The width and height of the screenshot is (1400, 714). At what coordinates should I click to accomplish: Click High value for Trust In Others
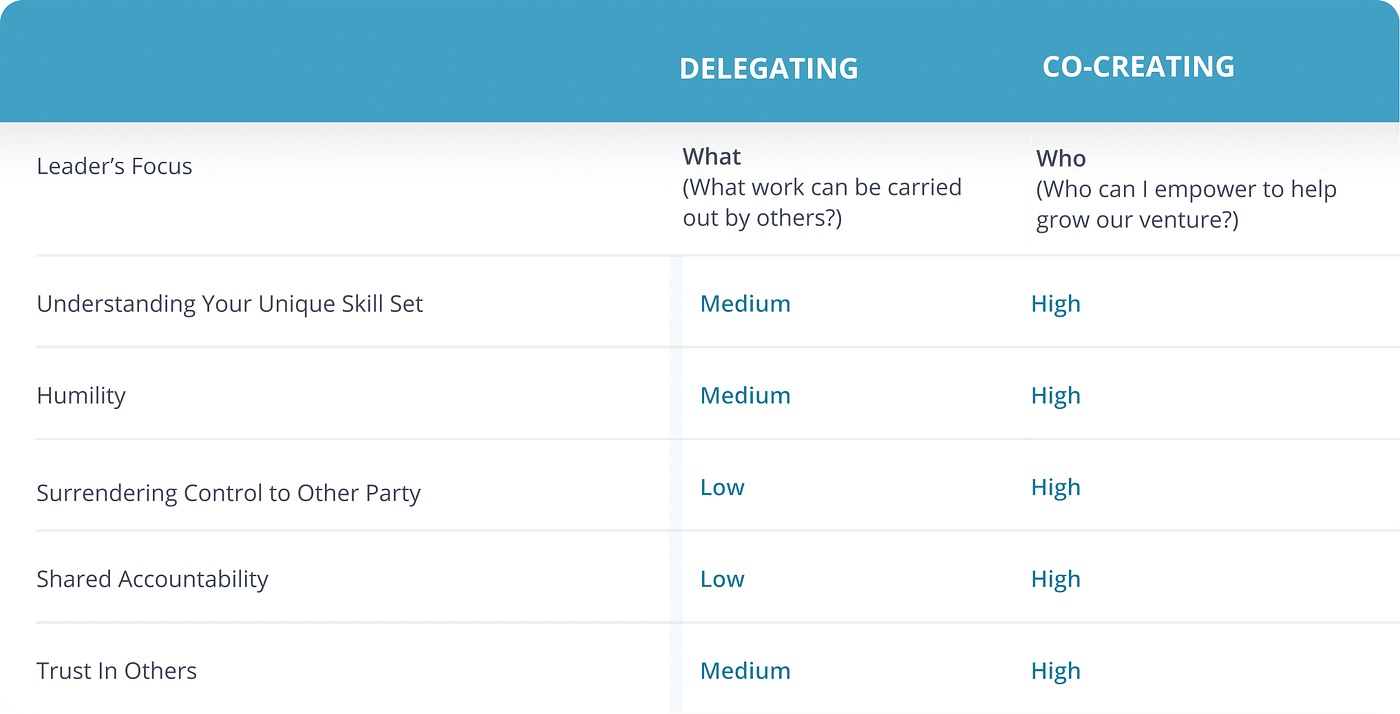[x=1056, y=671]
